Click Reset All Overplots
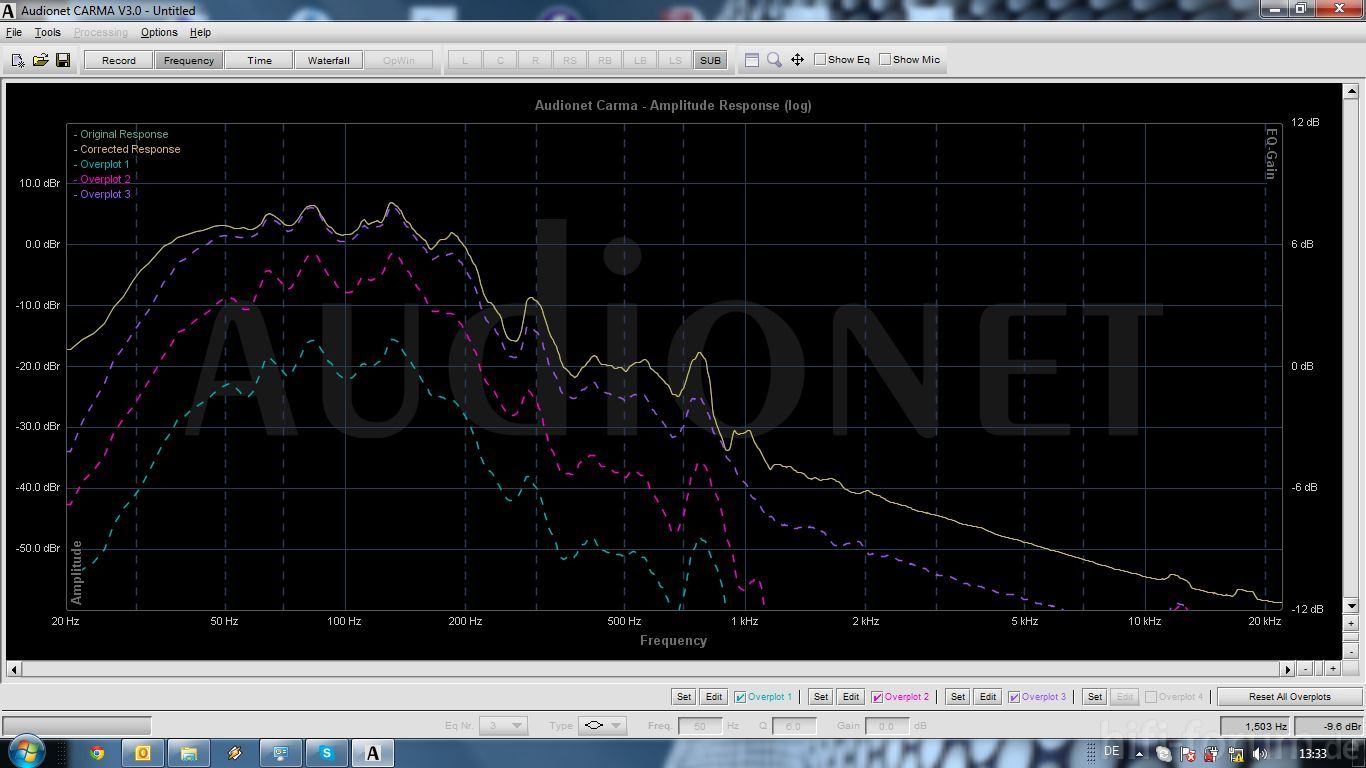The image size is (1366, 768). tap(1289, 697)
